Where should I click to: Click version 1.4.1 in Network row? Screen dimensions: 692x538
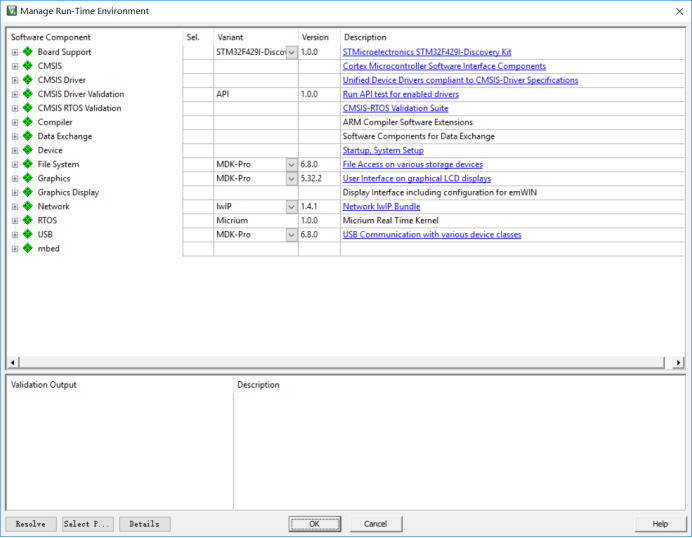pos(309,207)
